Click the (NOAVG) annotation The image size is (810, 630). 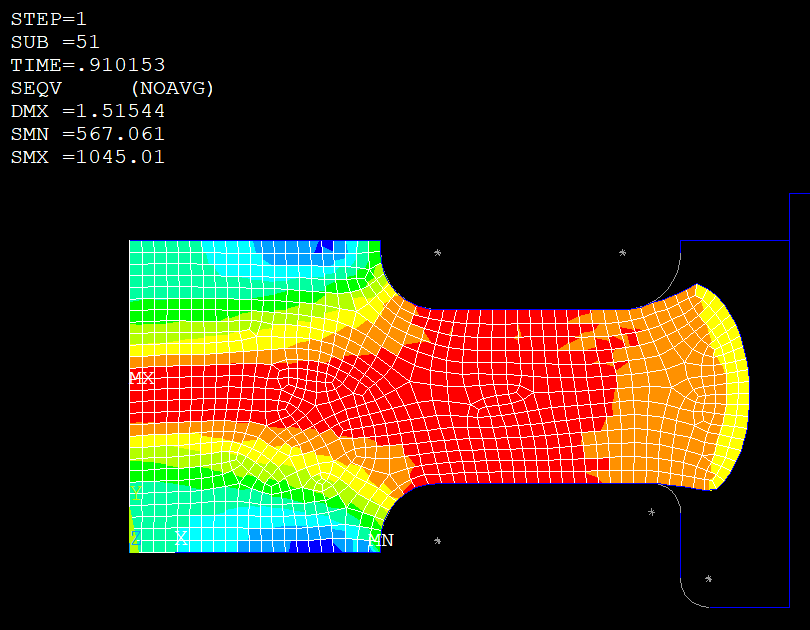[x=172, y=88]
